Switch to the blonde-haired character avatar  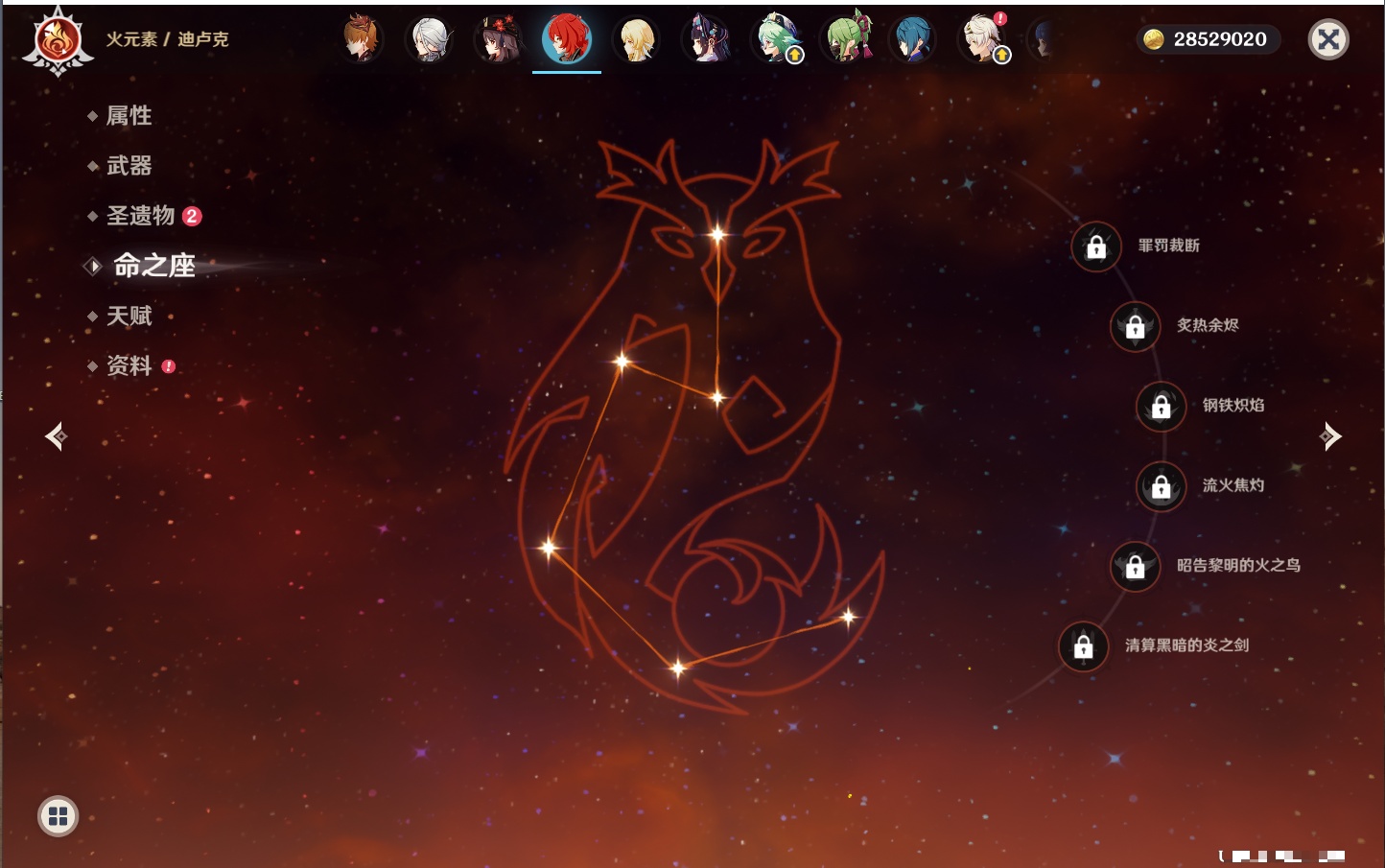(636, 40)
